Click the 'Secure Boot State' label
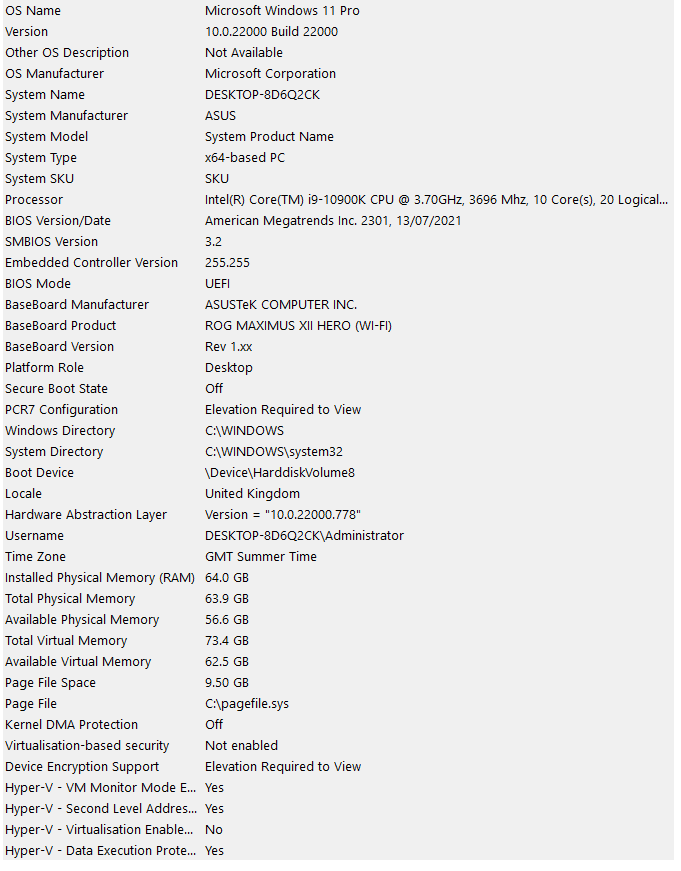681x871 pixels. click(56, 389)
